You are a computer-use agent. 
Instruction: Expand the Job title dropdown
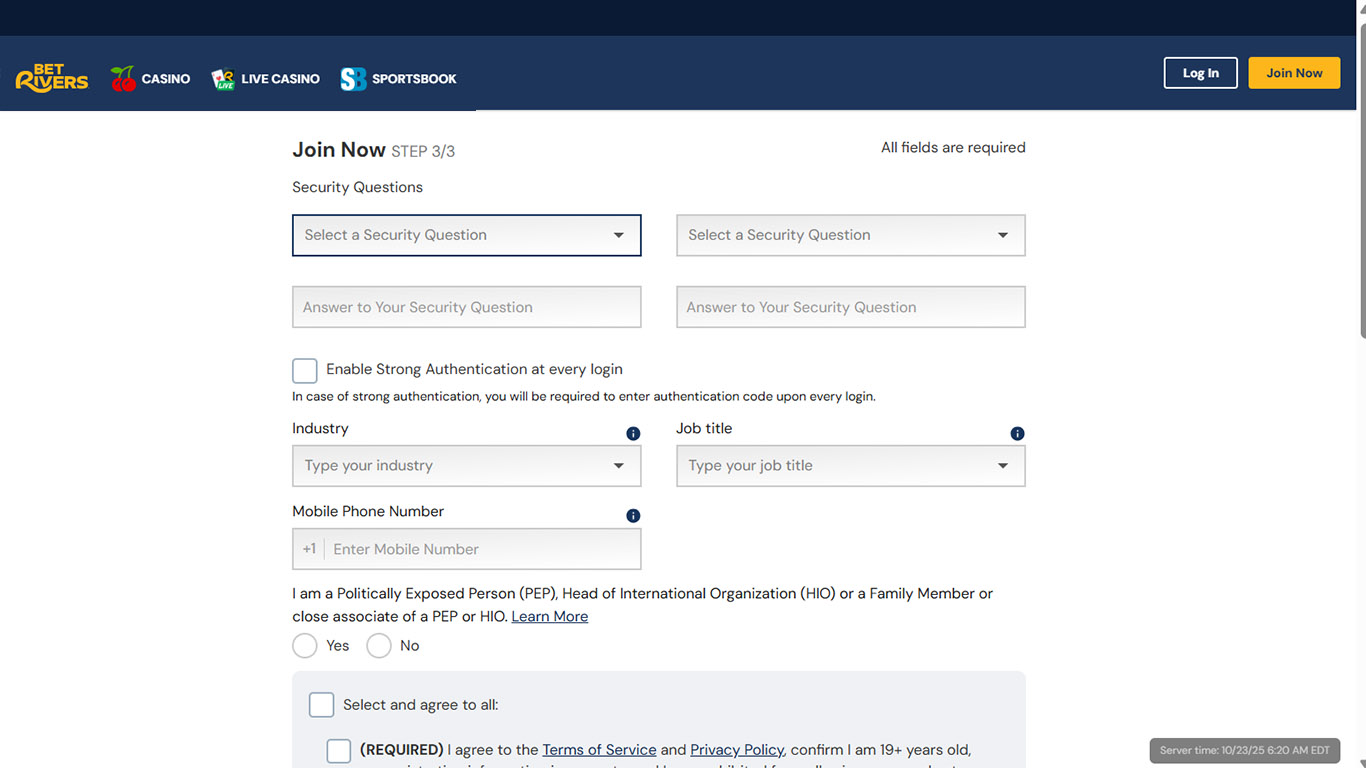click(x=850, y=466)
